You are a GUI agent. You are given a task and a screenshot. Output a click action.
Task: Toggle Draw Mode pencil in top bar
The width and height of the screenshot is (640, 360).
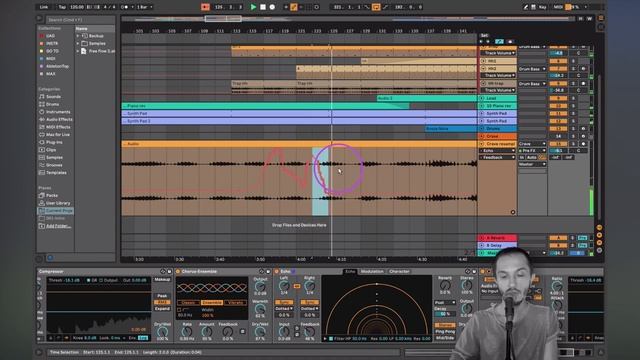pos(526,7)
